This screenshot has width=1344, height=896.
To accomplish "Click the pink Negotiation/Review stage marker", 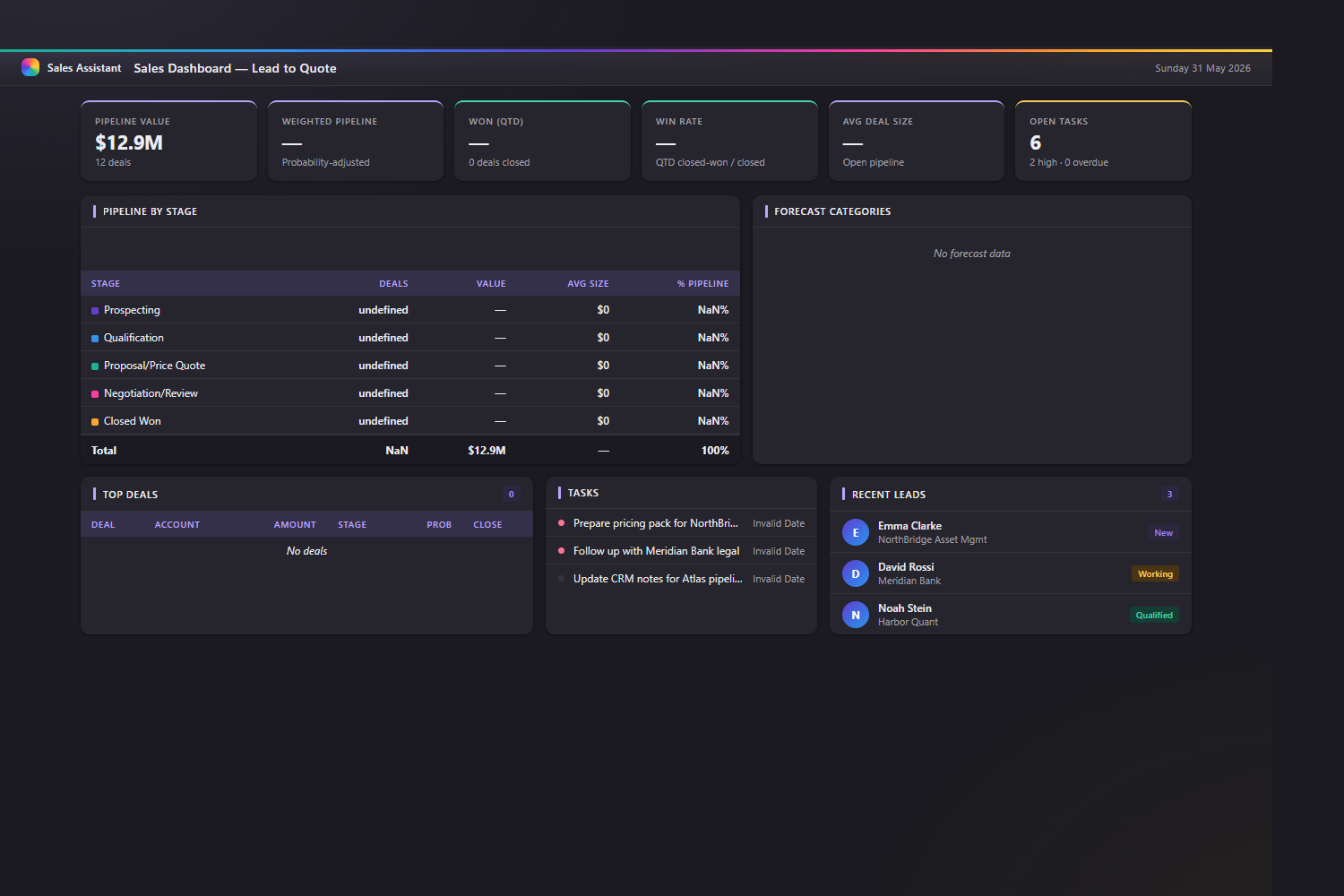I will coord(95,393).
